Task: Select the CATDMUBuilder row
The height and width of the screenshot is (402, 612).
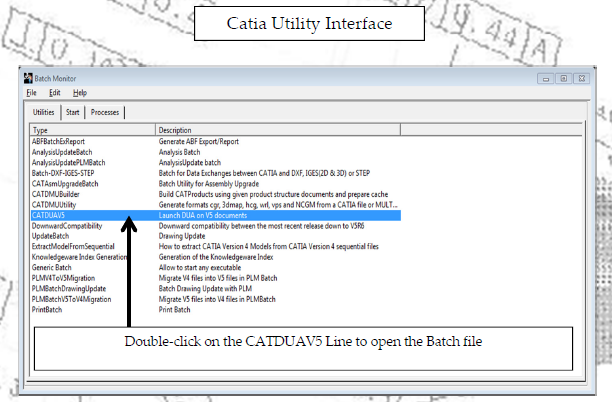Action: point(215,194)
